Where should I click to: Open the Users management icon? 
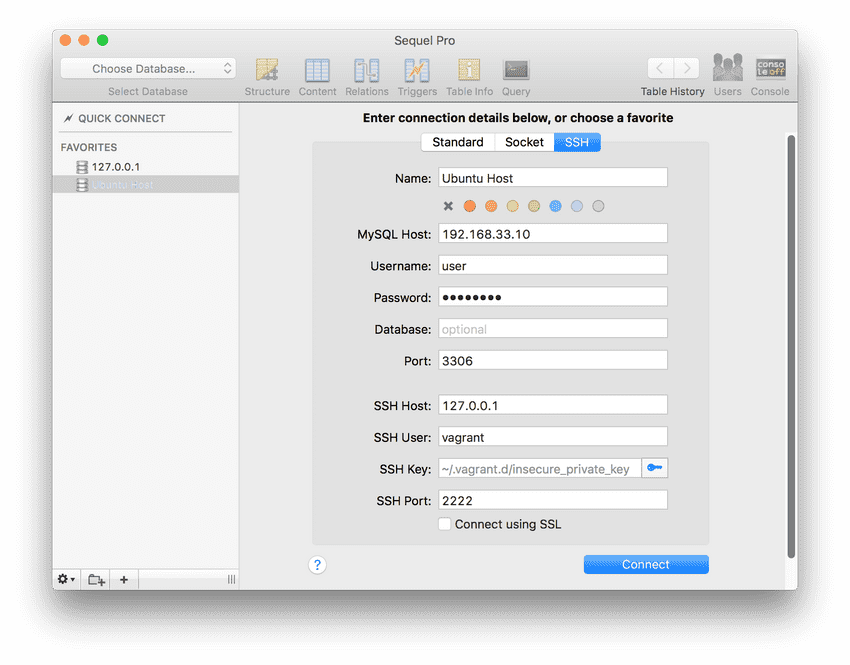tap(727, 68)
